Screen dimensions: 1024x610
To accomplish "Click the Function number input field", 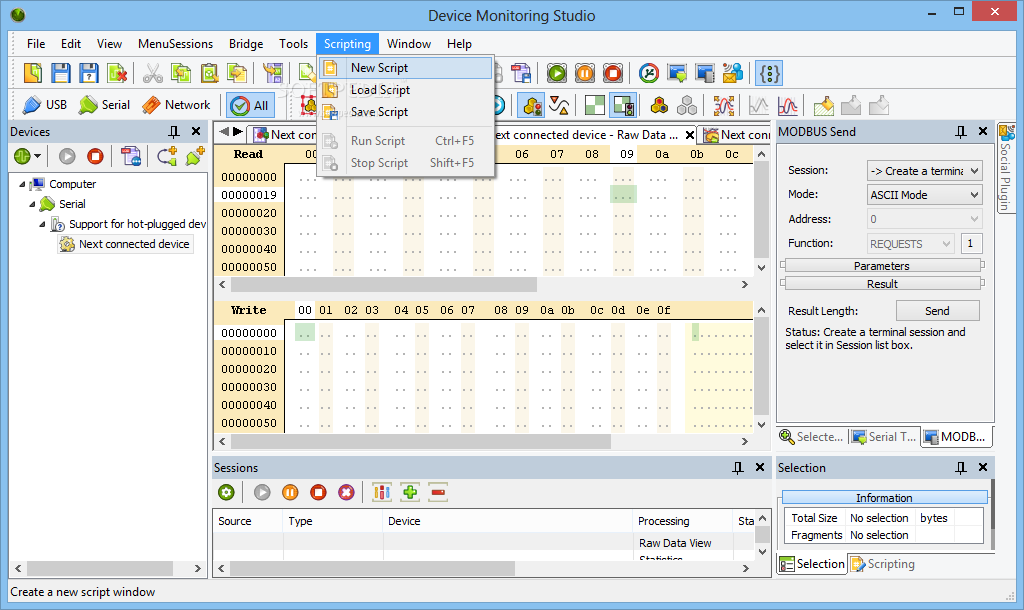I will click(x=970, y=244).
